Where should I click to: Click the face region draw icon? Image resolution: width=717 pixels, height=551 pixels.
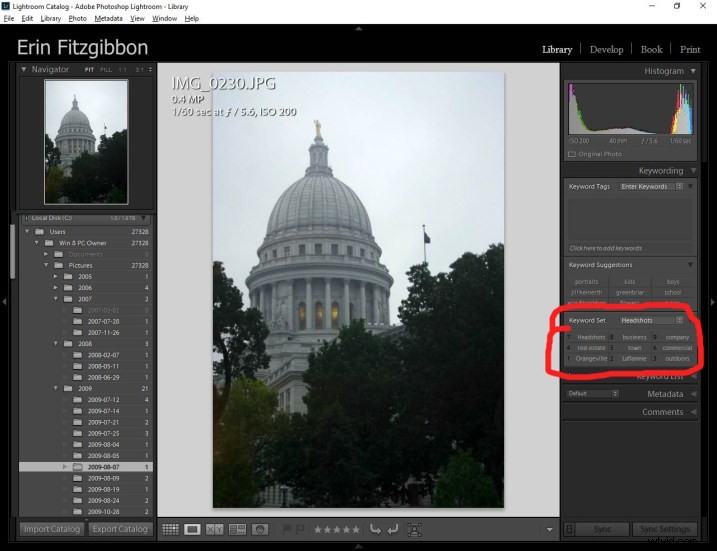pos(414,530)
